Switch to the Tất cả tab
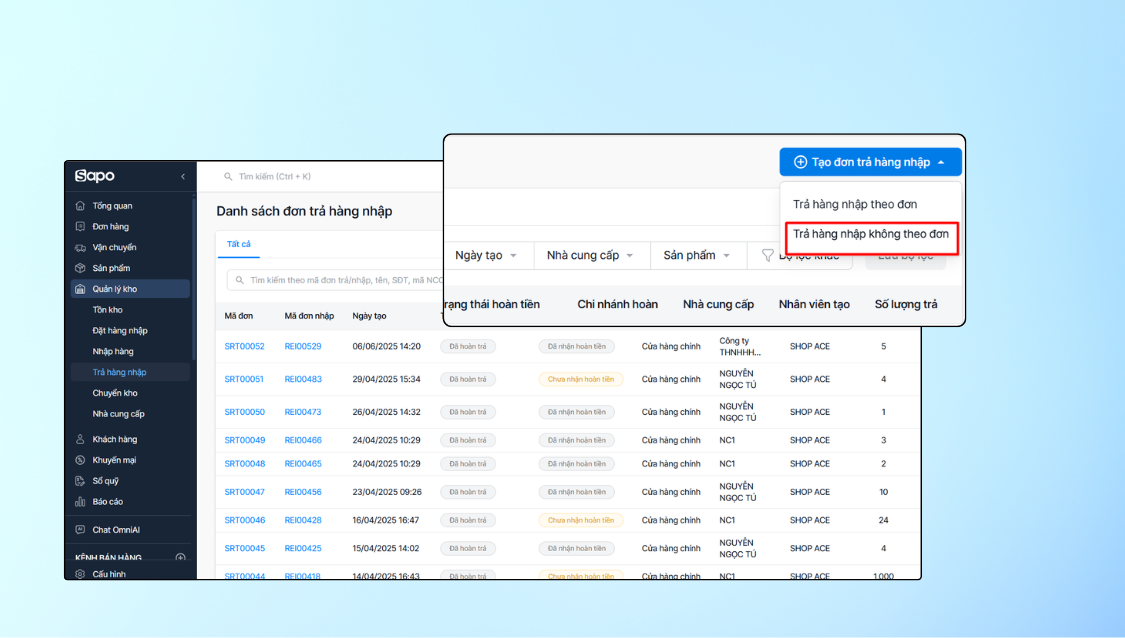Image resolution: width=1125 pixels, height=638 pixels. tap(239, 244)
